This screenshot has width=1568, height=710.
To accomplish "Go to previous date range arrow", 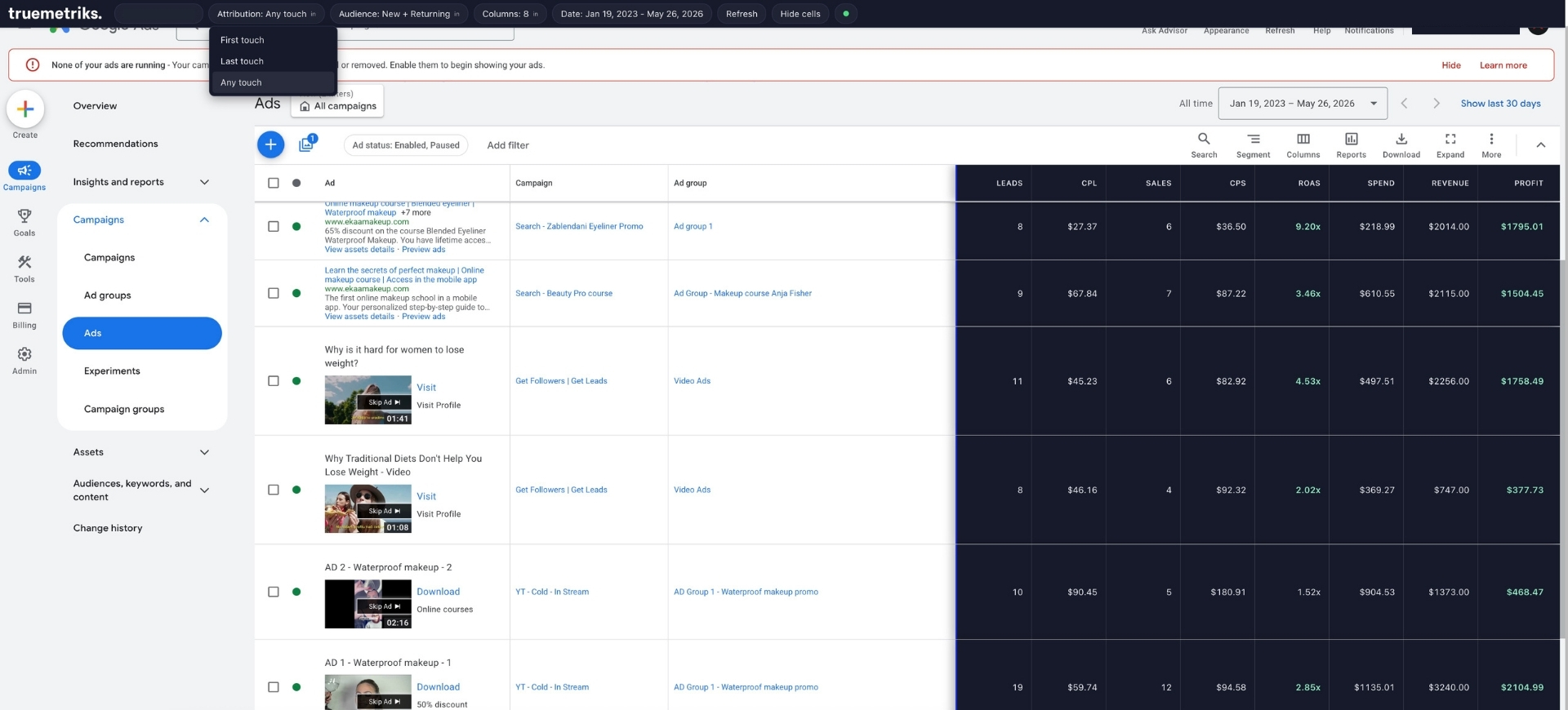I will pyautogui.click(x=1404, y=103).
